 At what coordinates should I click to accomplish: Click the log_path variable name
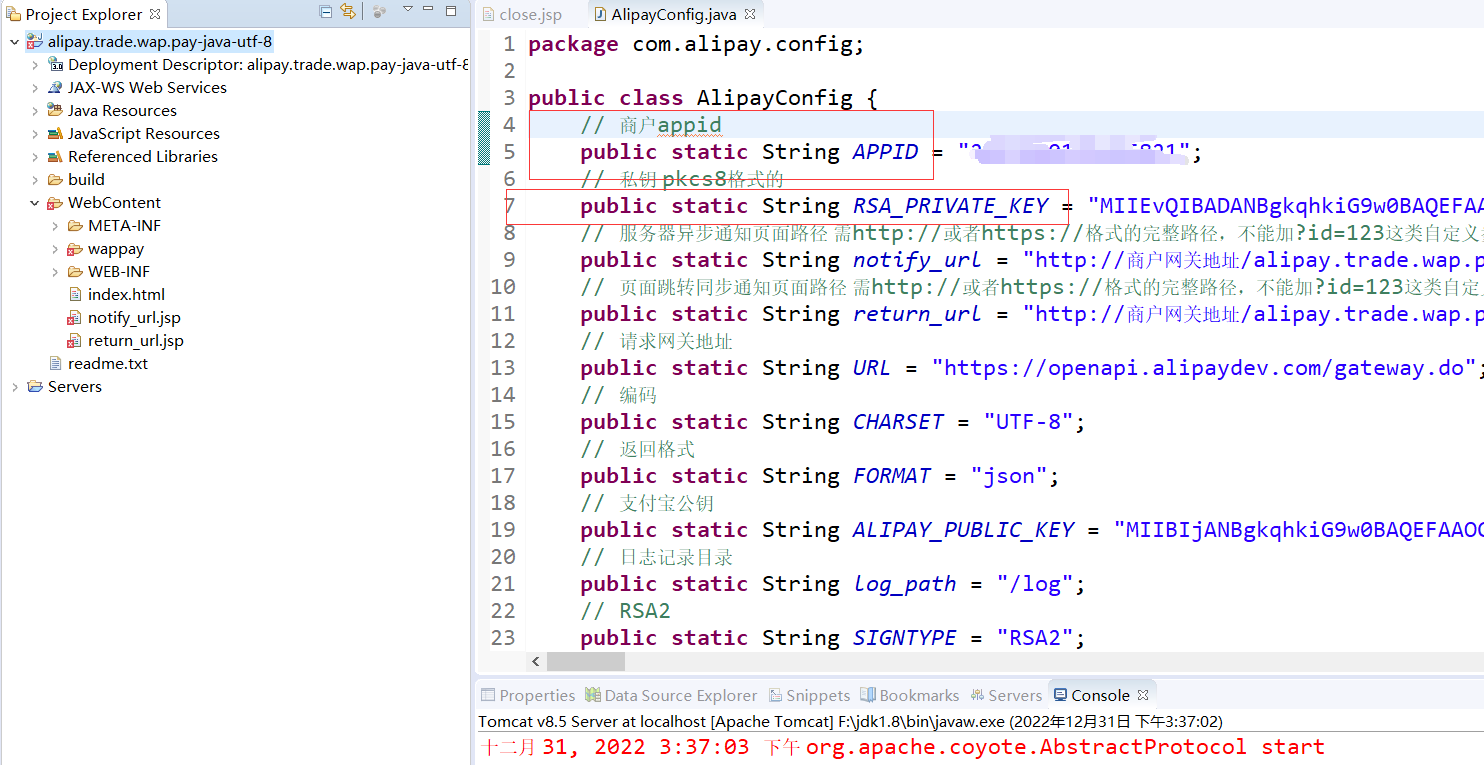(904, 584)
